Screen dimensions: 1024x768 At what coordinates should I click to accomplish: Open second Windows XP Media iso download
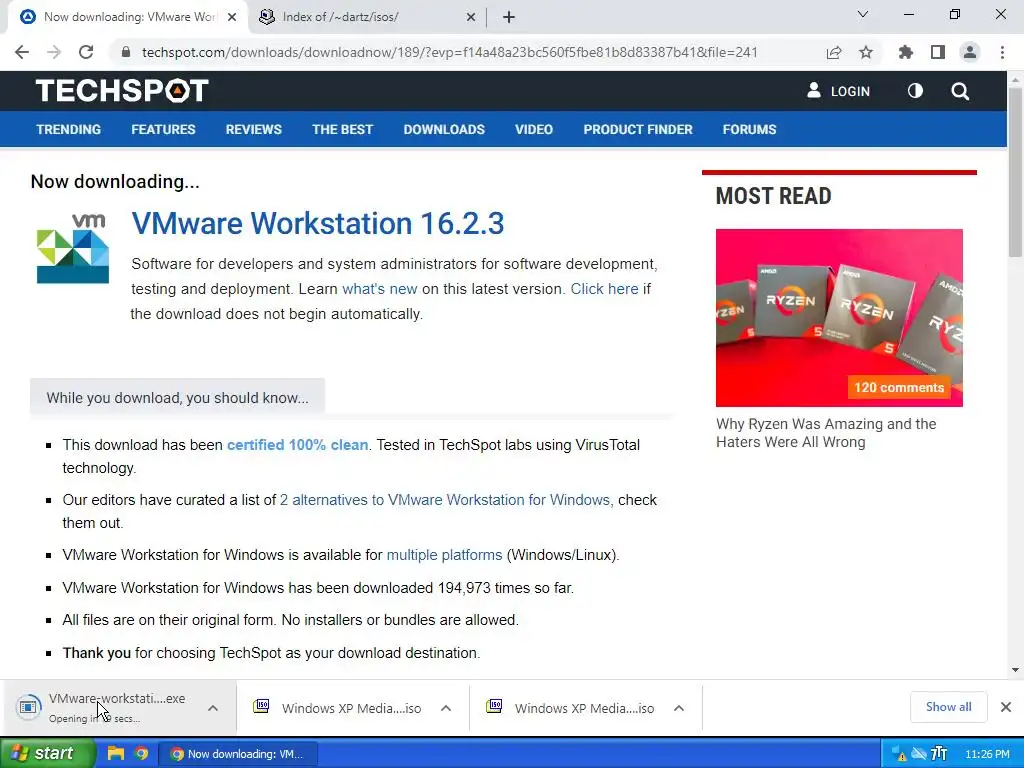(570, 708)
